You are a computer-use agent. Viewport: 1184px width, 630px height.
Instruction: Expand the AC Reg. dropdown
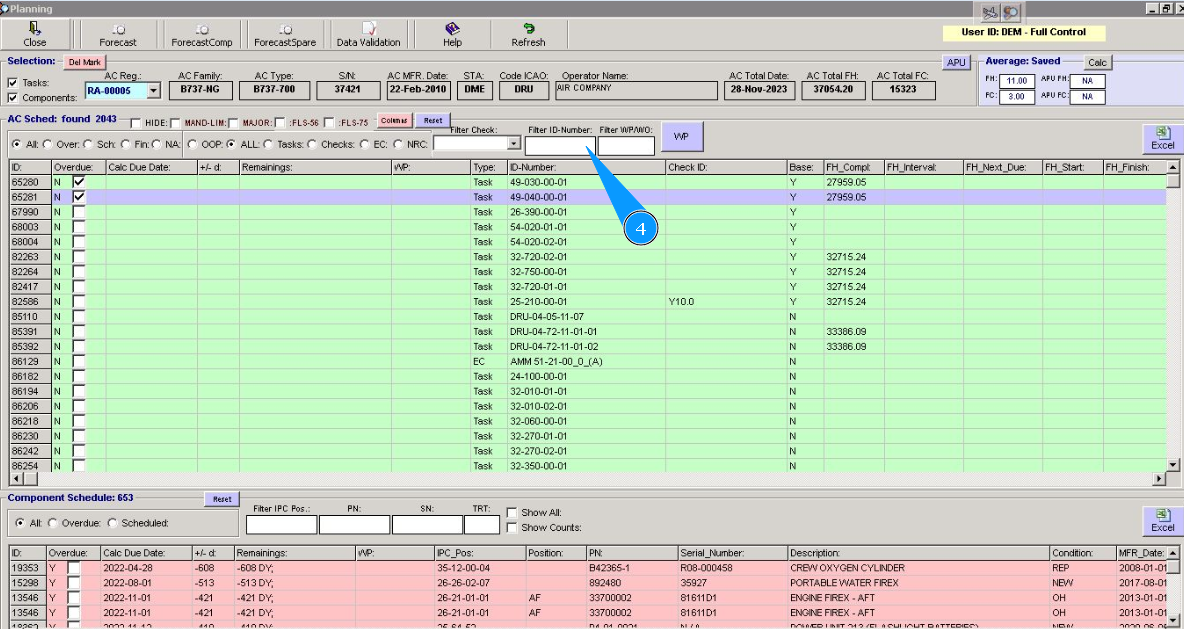pos(153,91)
